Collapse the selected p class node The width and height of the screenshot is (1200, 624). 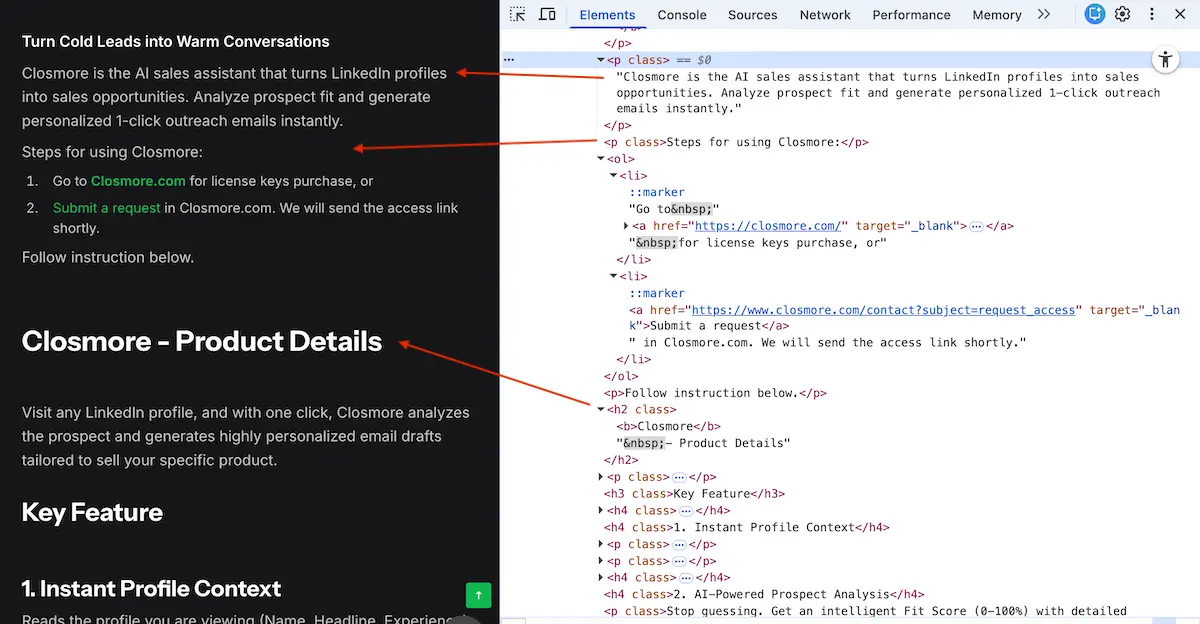coord(601,60)
